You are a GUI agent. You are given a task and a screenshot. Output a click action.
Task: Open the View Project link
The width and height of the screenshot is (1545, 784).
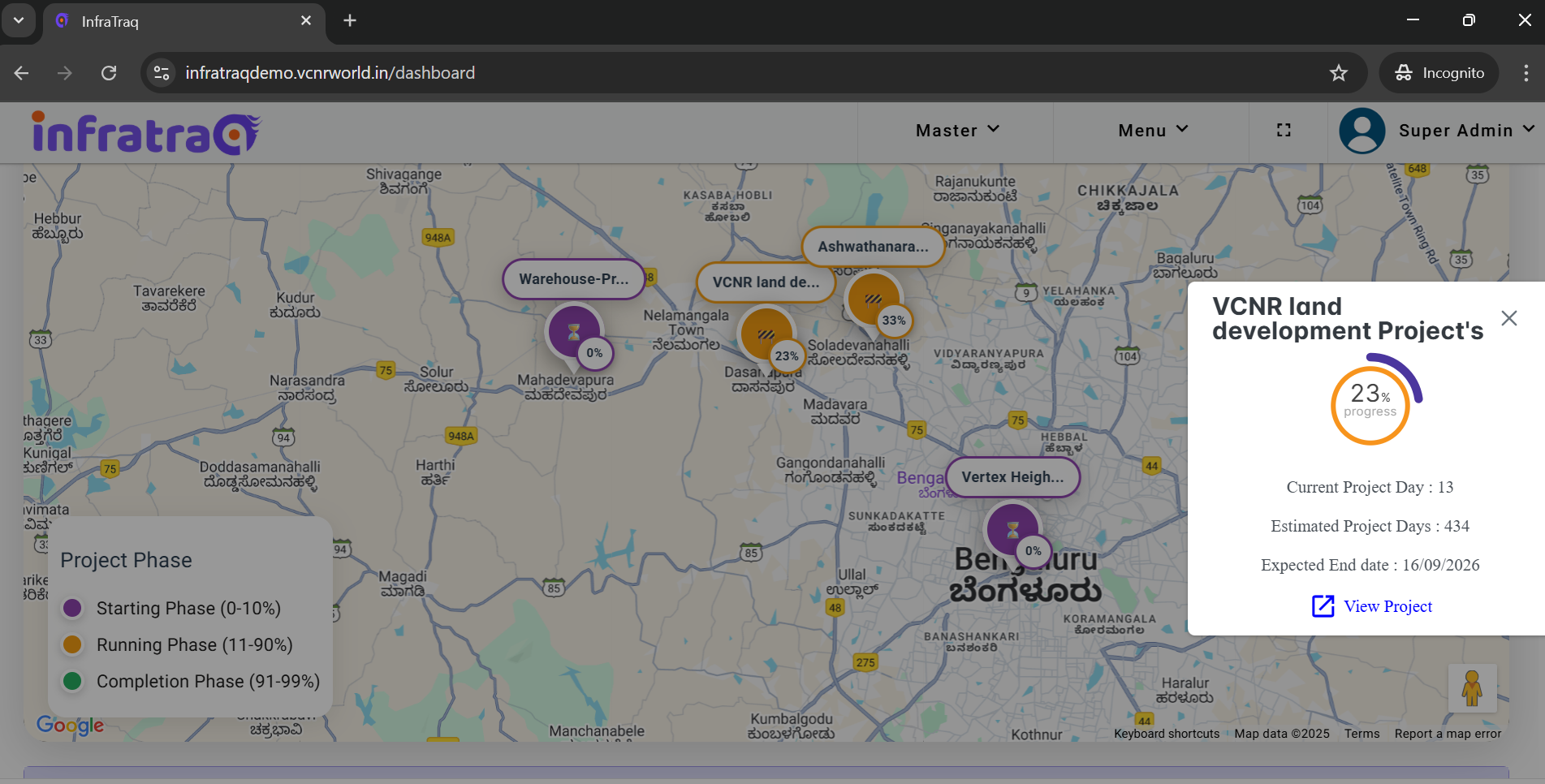(x=1387, y=606)
